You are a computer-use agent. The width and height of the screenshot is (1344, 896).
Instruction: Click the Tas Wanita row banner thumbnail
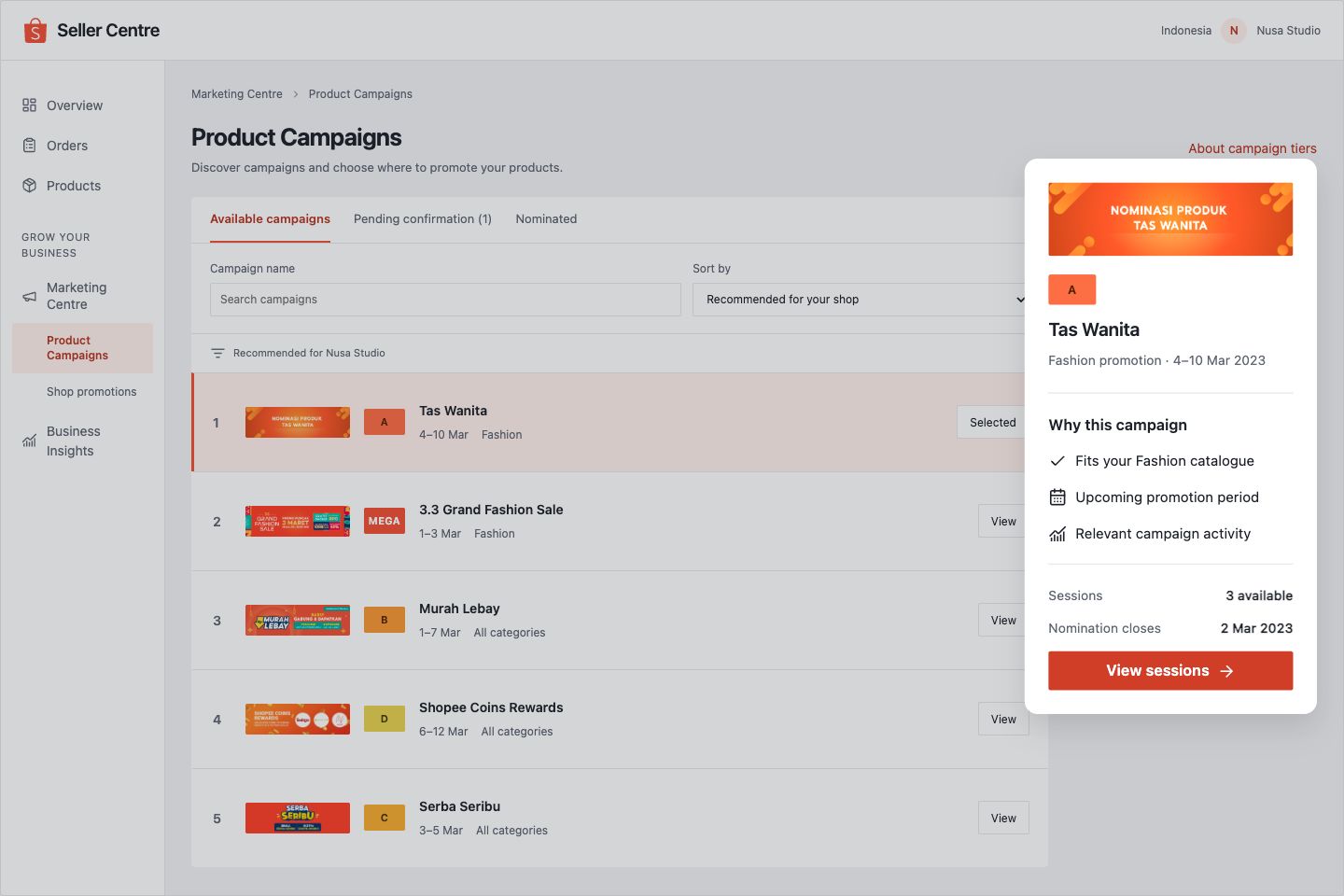coord(298,423)
